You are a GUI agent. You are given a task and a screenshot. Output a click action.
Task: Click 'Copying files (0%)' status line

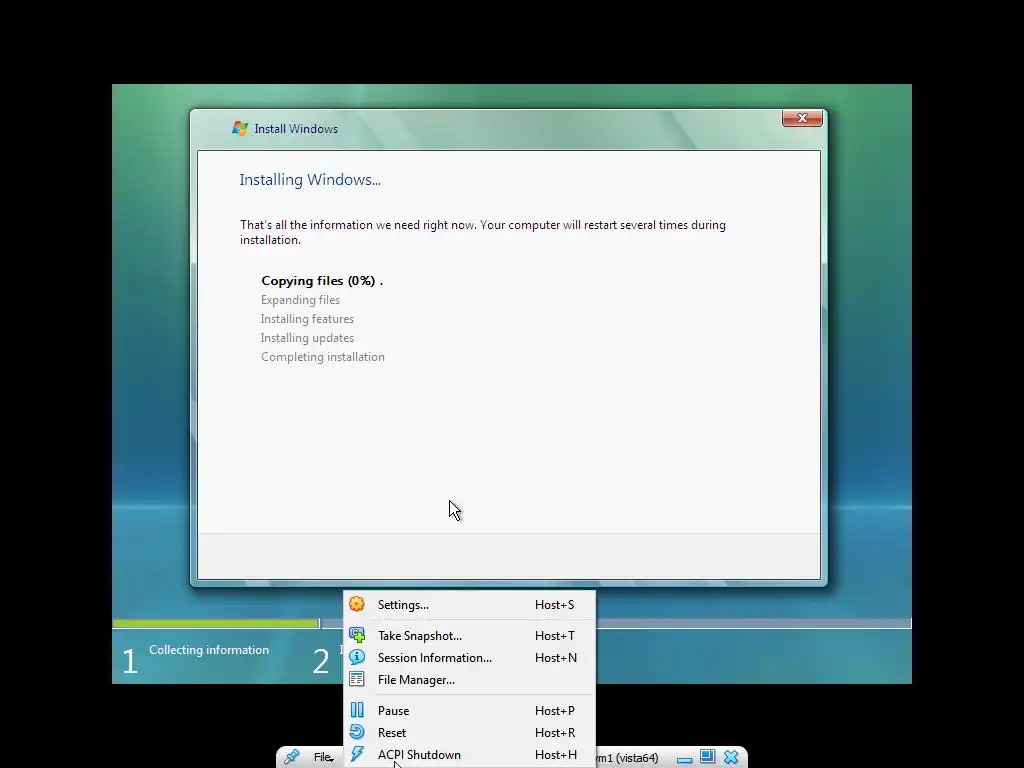[x=322, y=281]
